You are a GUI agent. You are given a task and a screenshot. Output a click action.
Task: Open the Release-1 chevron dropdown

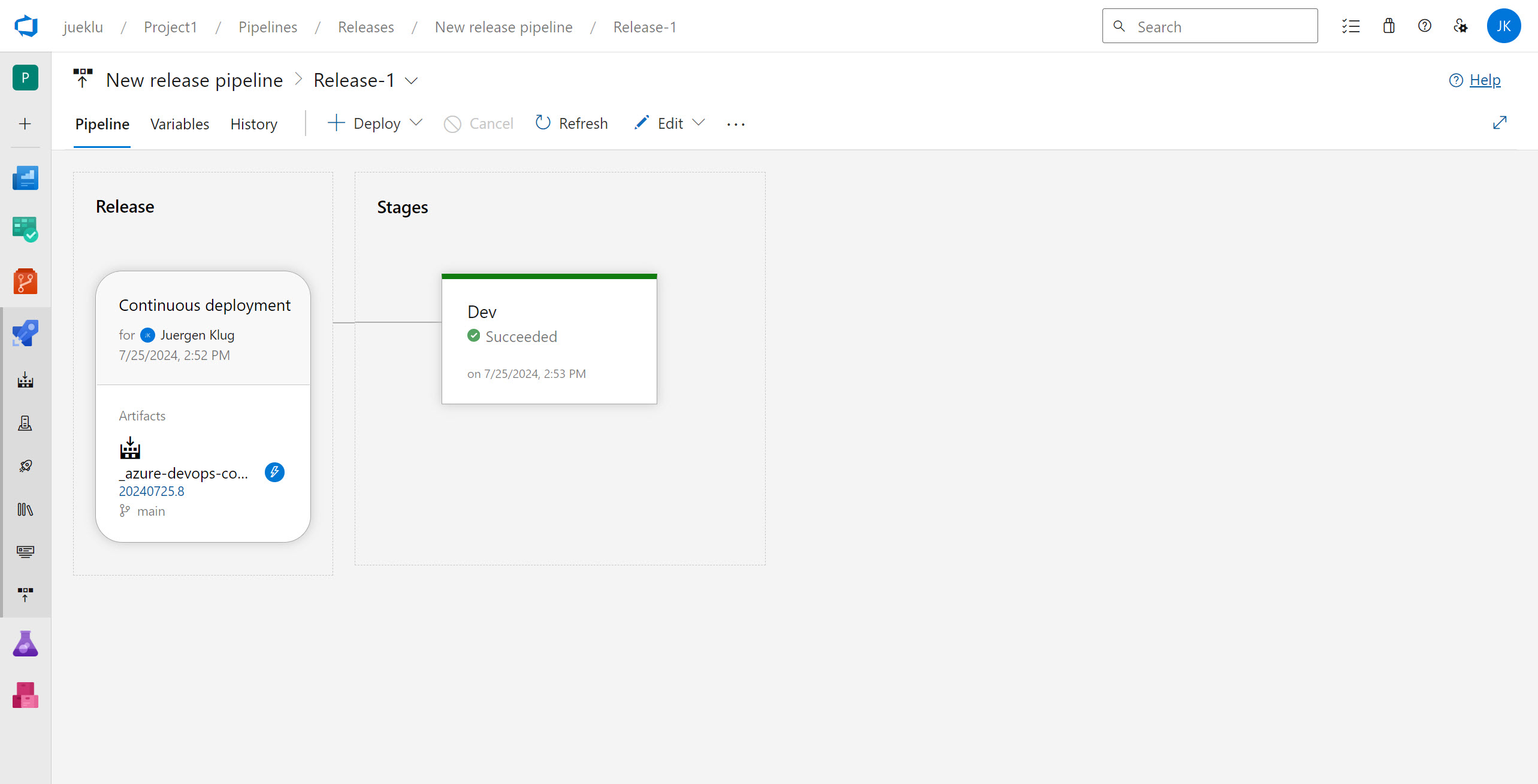412,80
